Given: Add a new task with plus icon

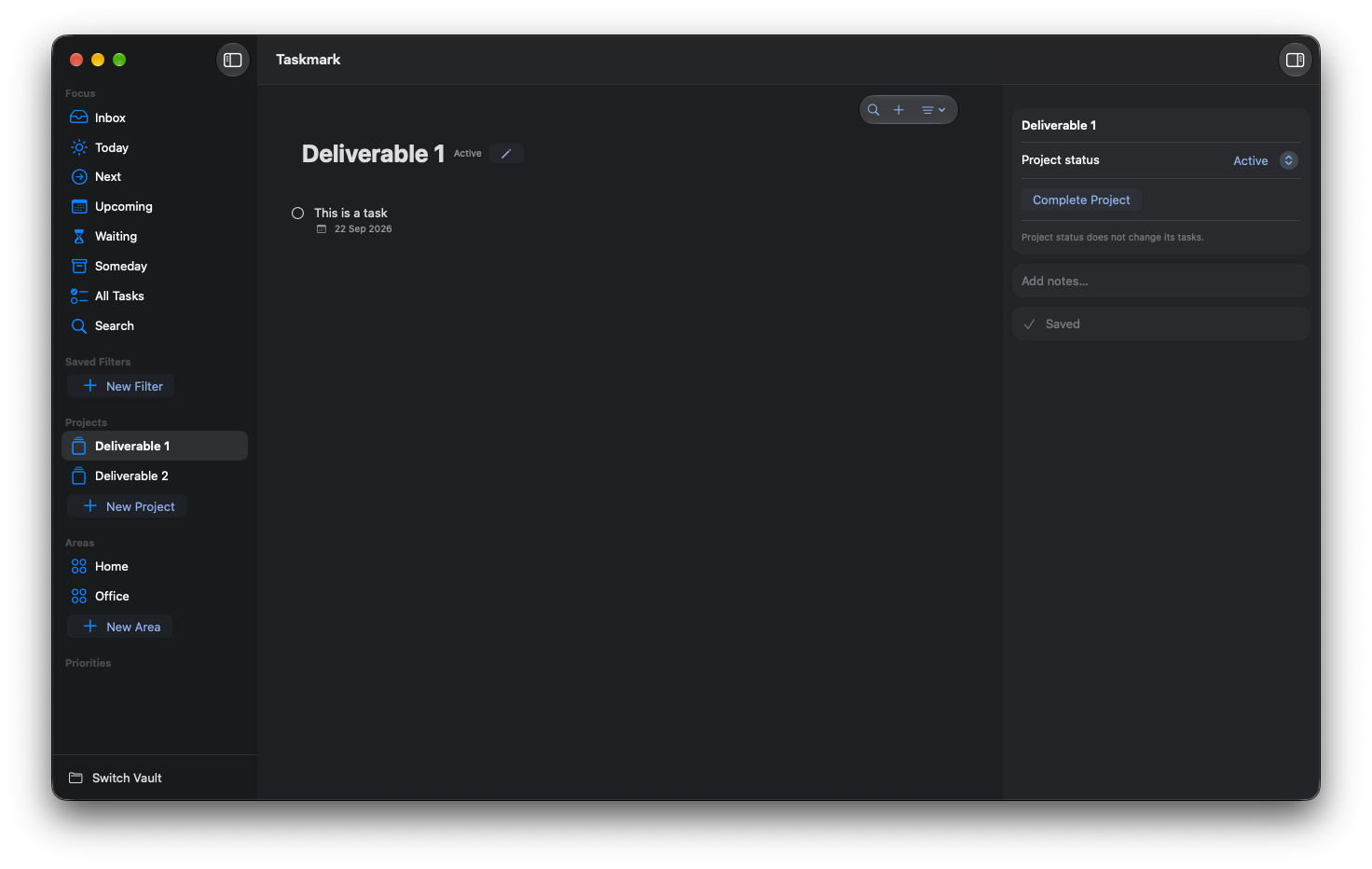Looking at the screenshot, I should point(899,110).
